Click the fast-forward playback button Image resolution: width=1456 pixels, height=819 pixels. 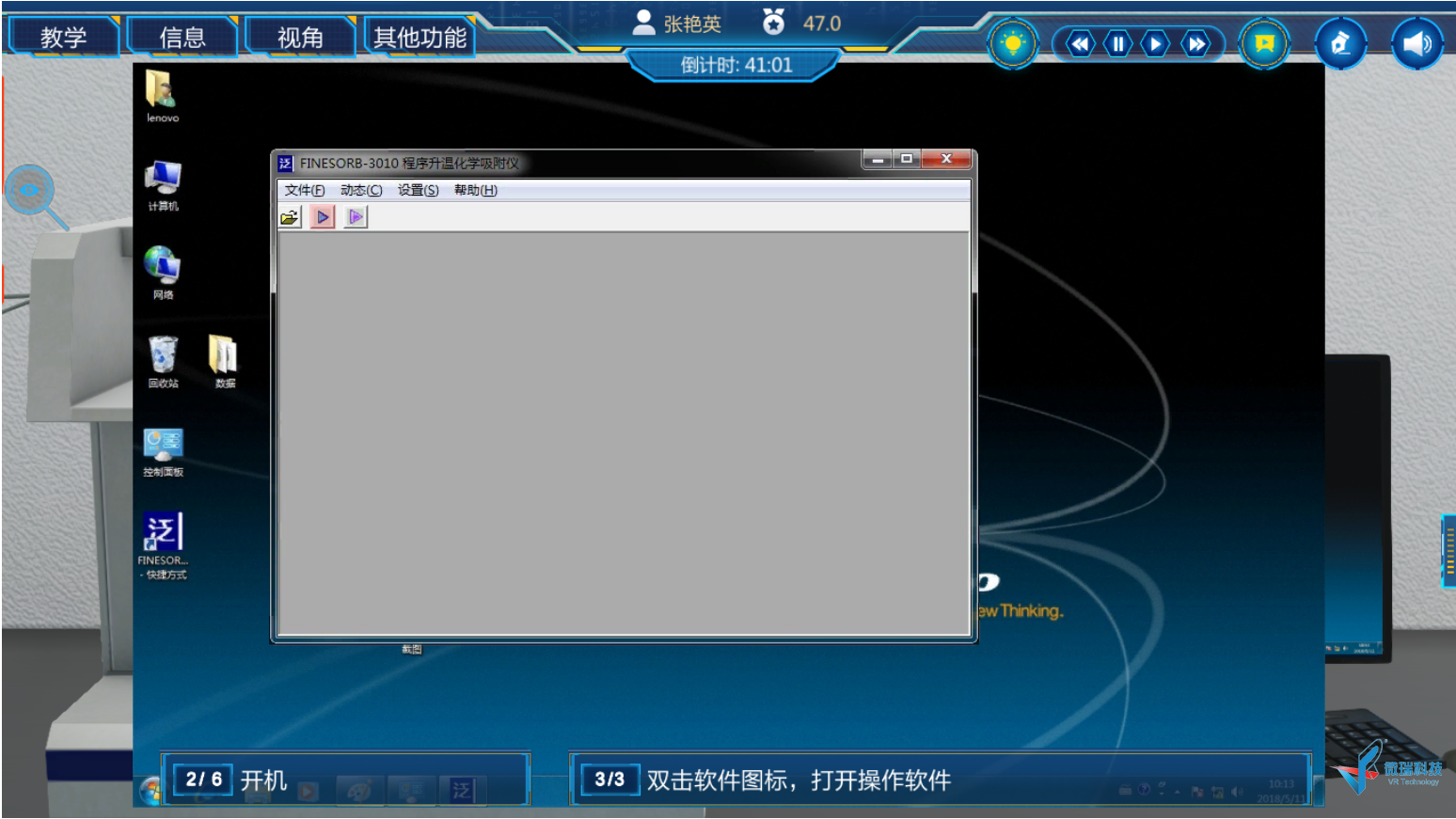point(1196,43)
